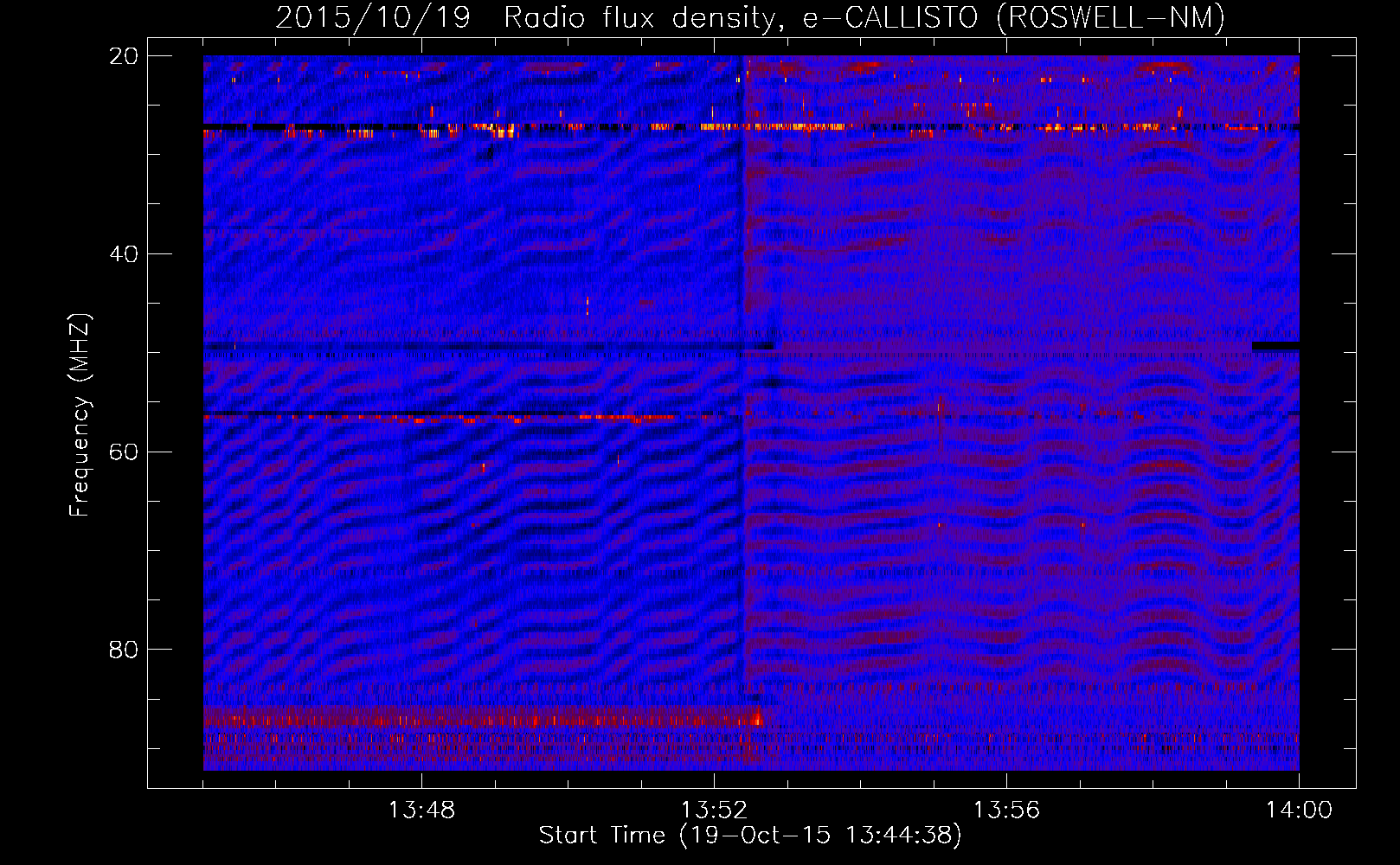Click the '60' frequency tick label
1400x865 pixels.
click(124, 452)
